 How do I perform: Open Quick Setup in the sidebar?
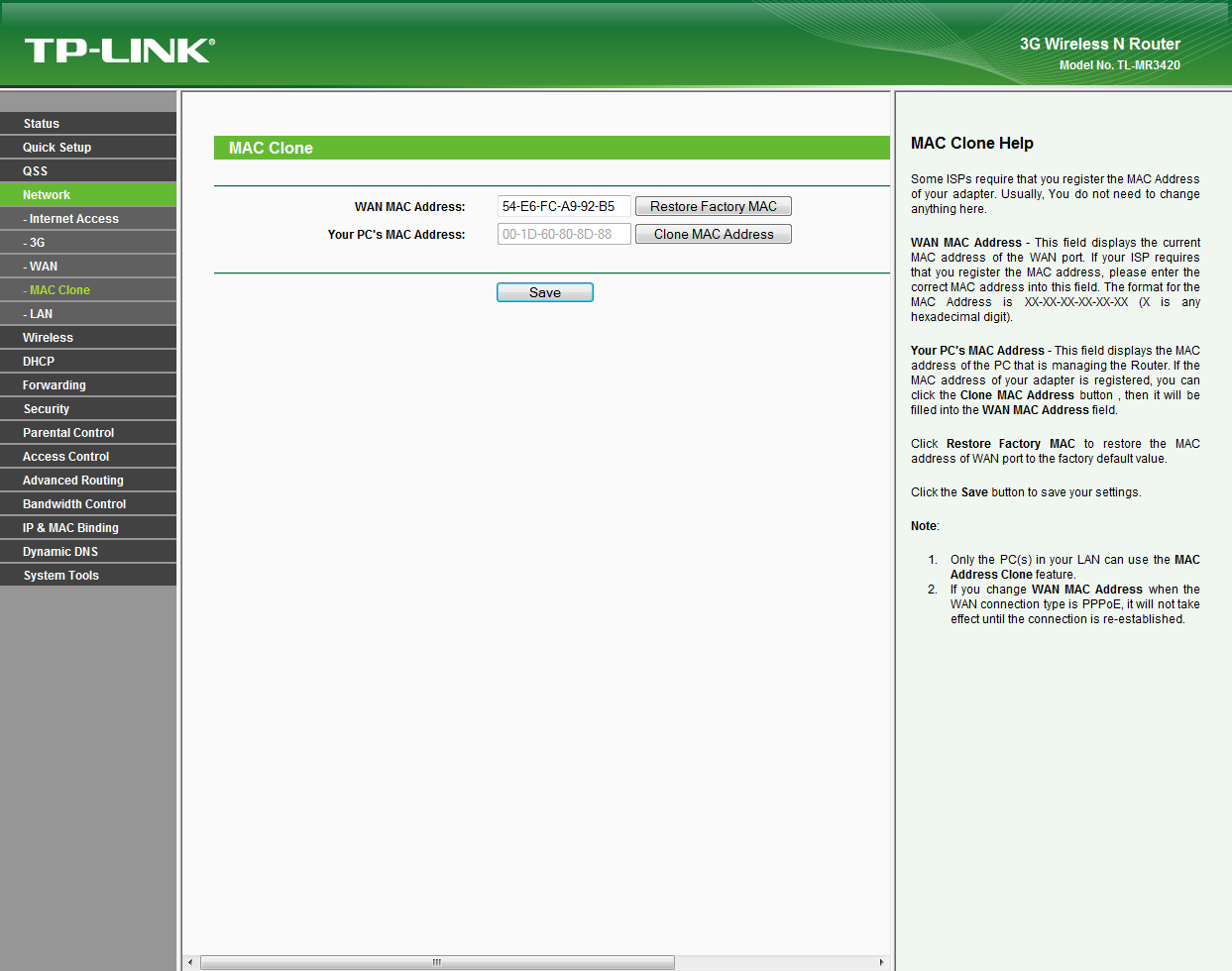pyautogui.click(x=57, y=148)
